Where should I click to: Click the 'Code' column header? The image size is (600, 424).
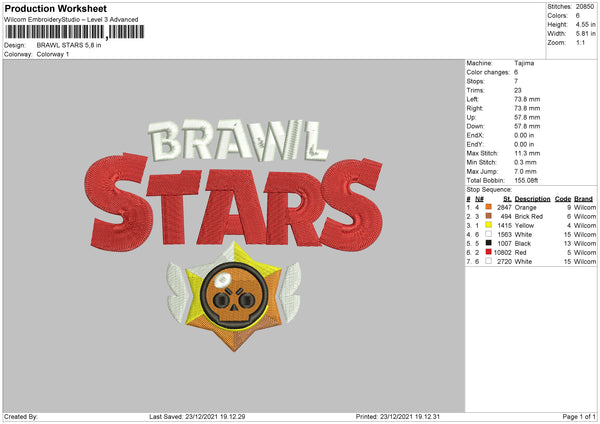pyautogui.click(x=563, y=199)
